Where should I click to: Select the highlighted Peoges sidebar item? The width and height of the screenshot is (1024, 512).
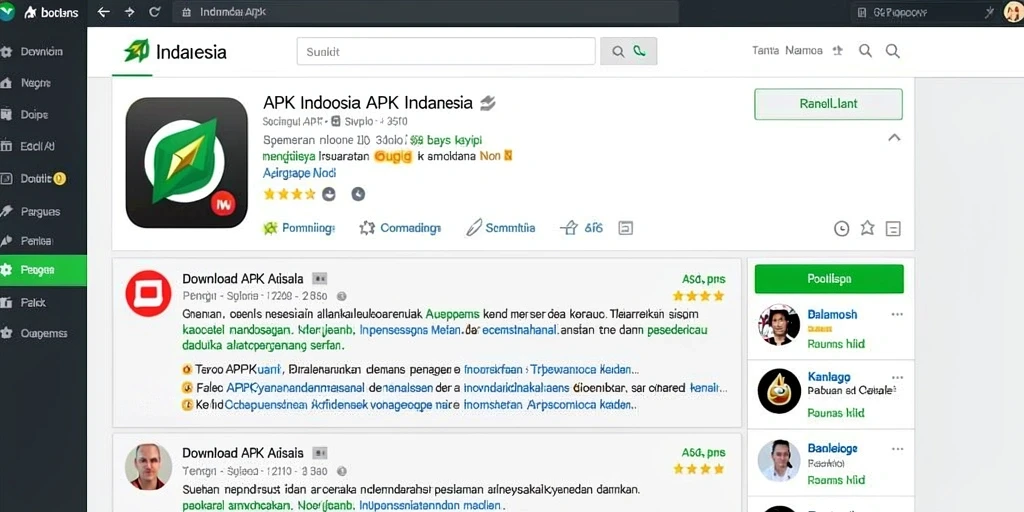(x=43, y=270)
